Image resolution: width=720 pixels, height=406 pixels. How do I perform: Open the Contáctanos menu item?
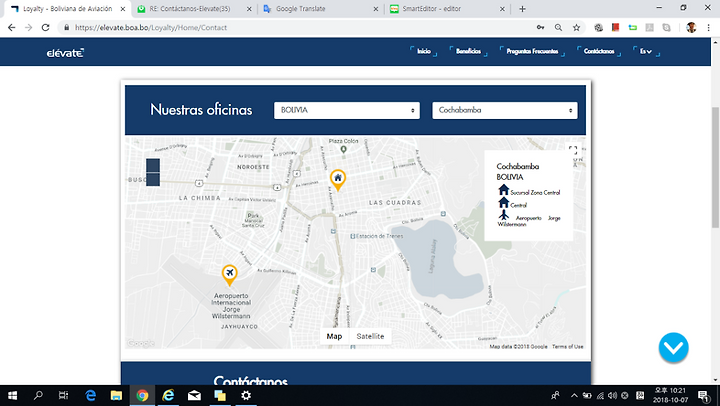click(x=599, y=51)
